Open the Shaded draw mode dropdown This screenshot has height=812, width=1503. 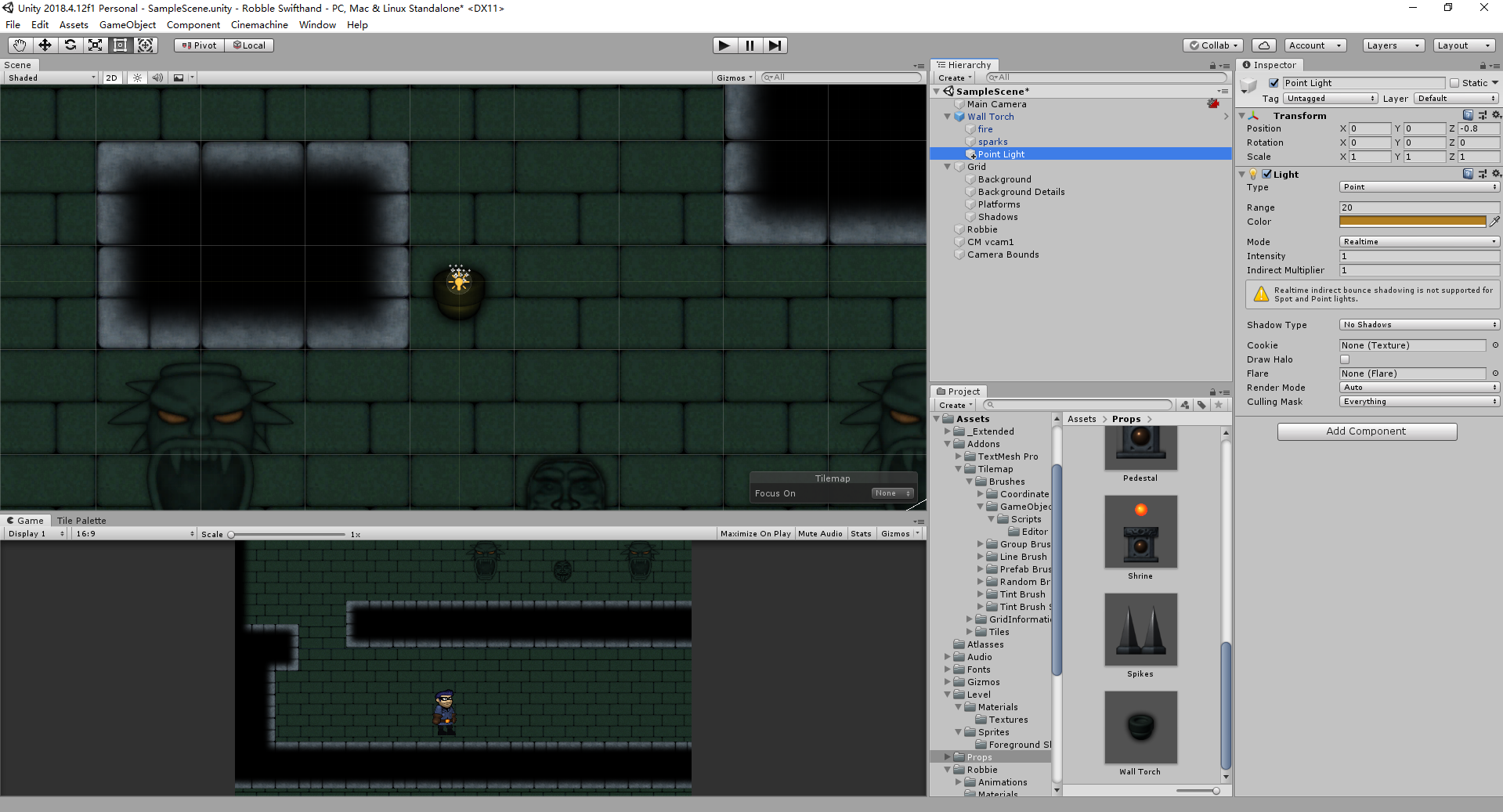point(51,78)
